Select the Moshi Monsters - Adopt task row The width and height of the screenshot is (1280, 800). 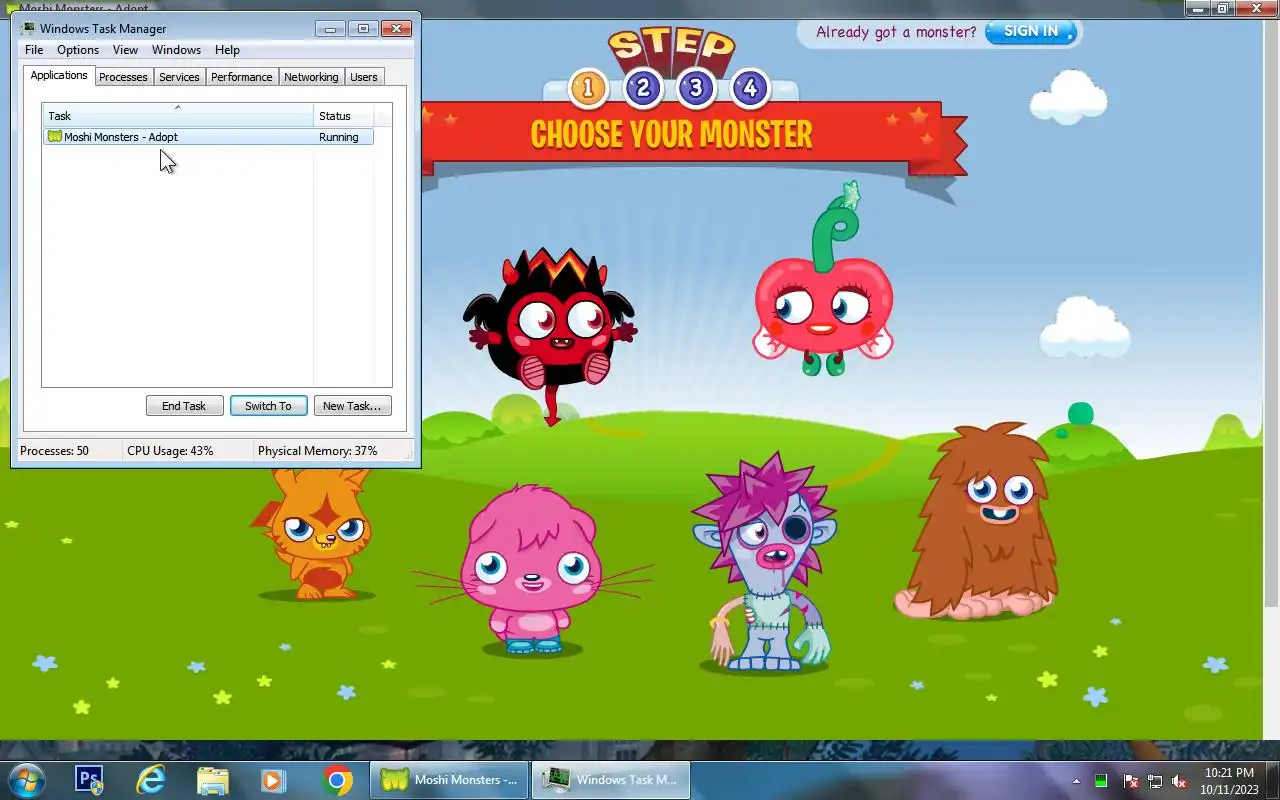point(208,137)
